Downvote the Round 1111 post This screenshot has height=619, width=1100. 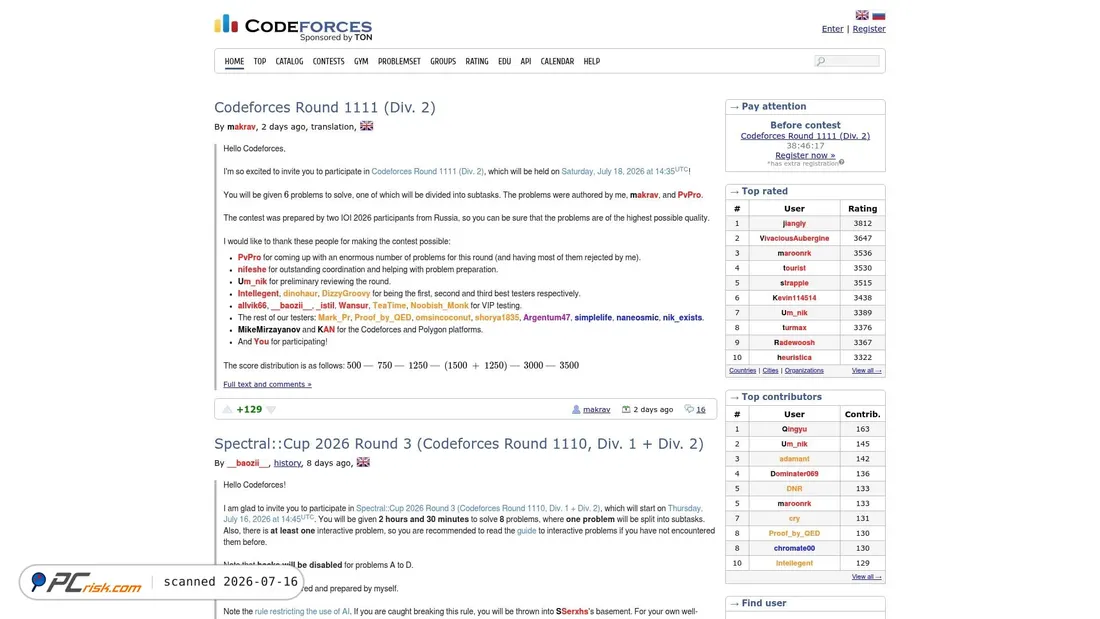tap(271, 409)
